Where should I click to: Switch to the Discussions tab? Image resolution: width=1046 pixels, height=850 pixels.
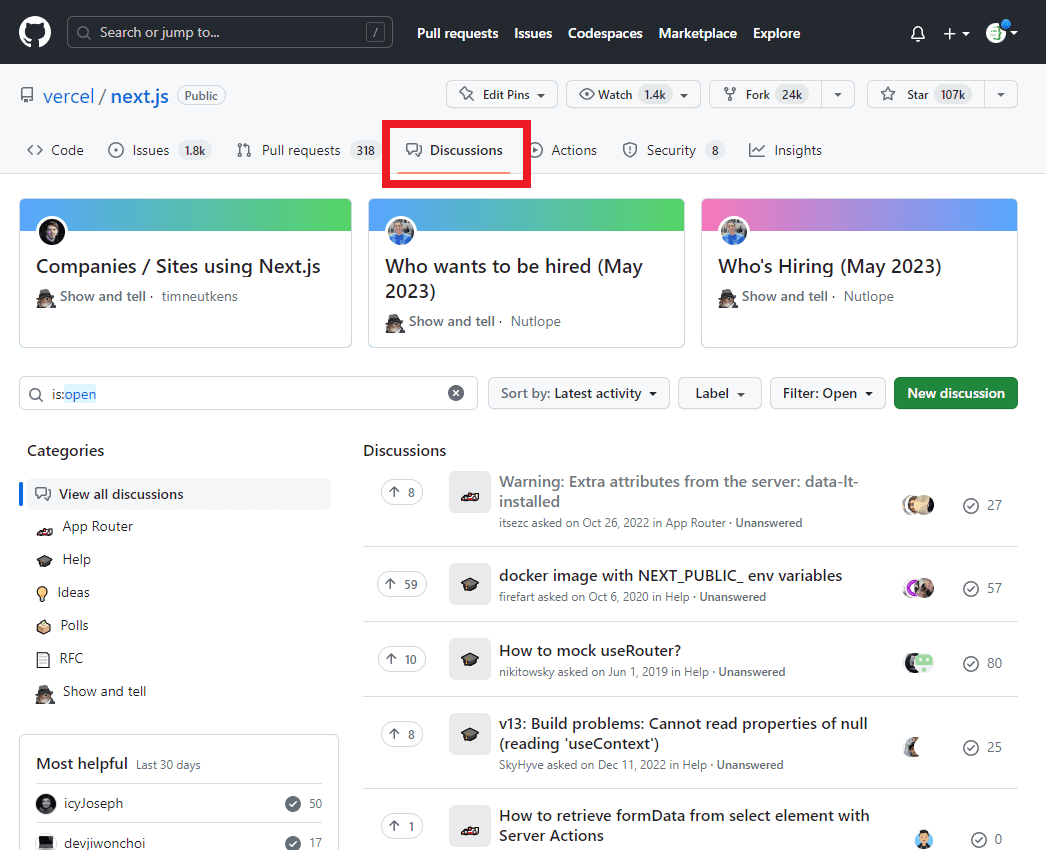point(456,150)
